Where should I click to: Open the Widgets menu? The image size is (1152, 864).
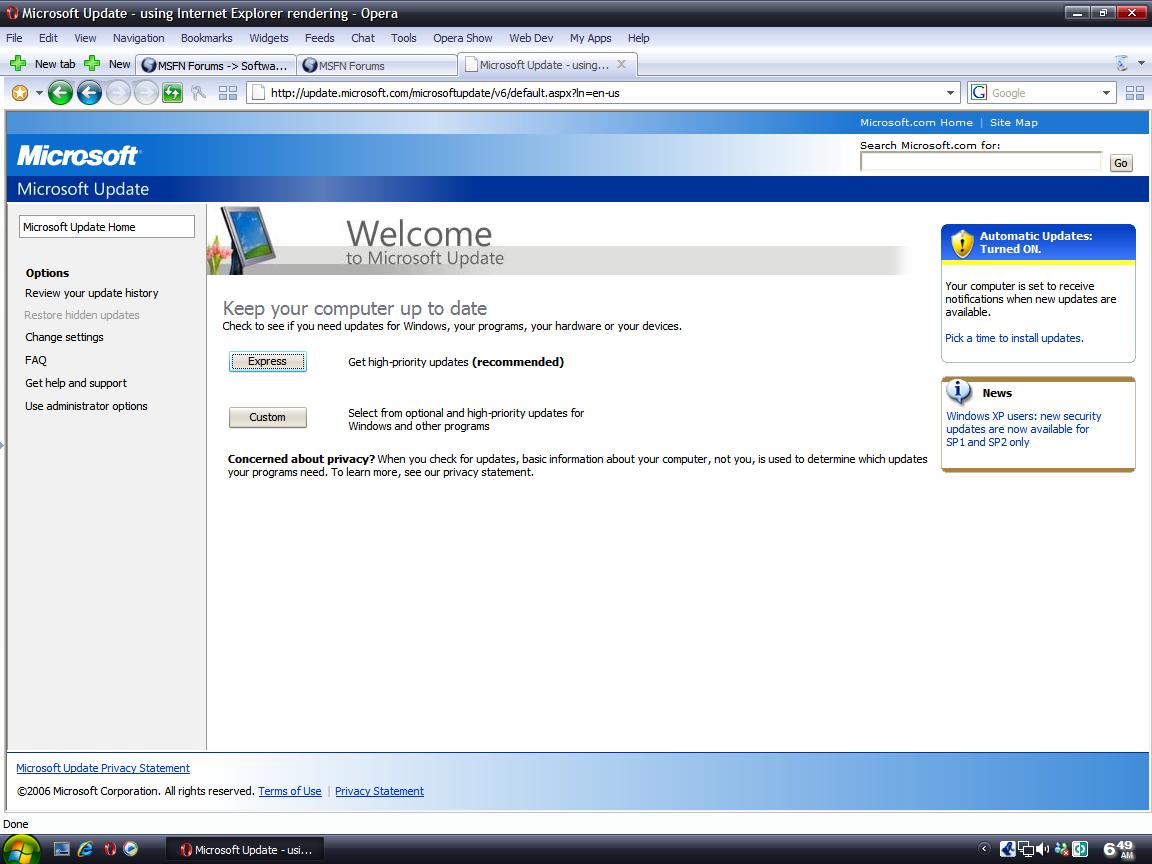(x=269, y=38)
